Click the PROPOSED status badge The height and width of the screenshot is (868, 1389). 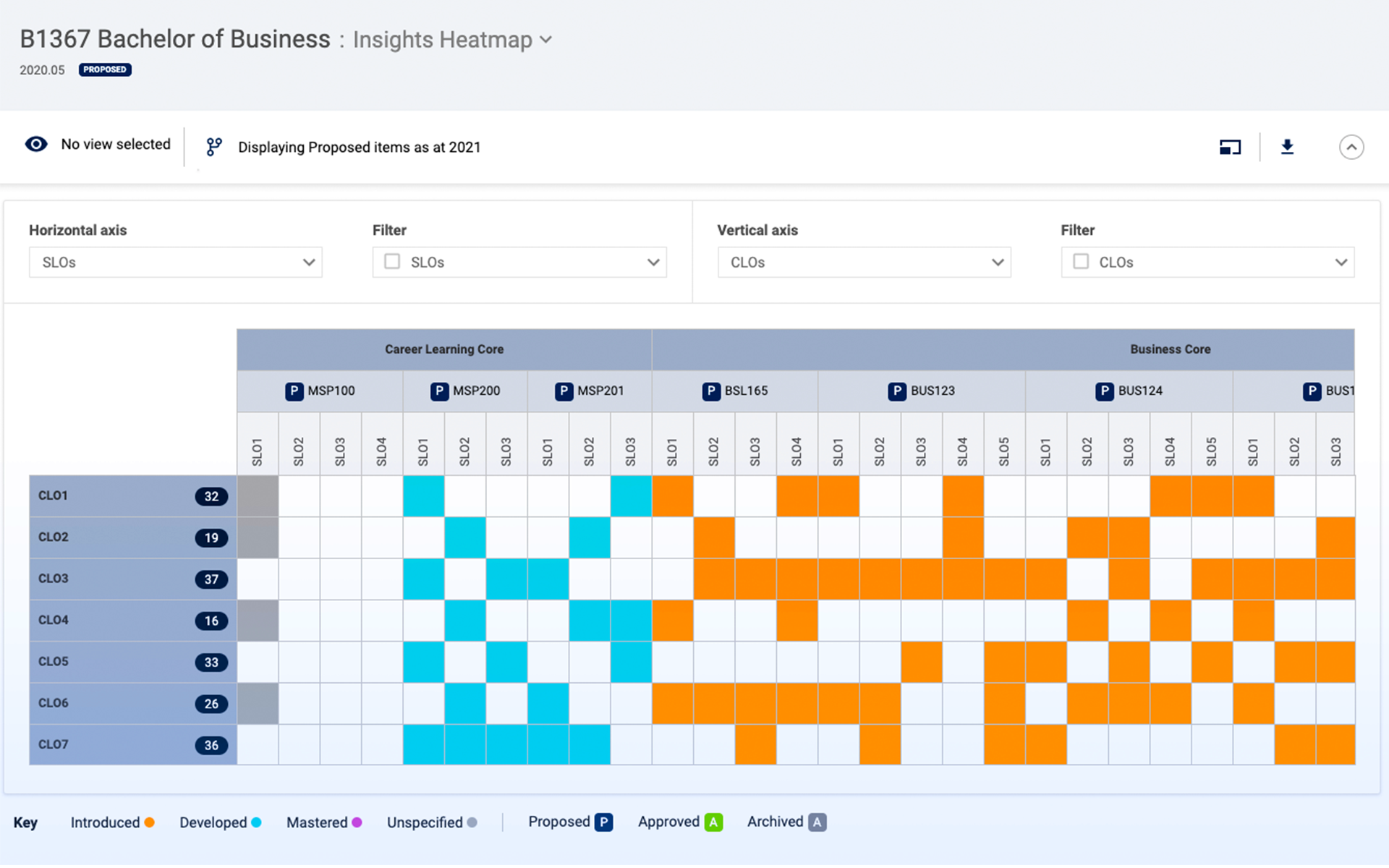coord(105,69)
